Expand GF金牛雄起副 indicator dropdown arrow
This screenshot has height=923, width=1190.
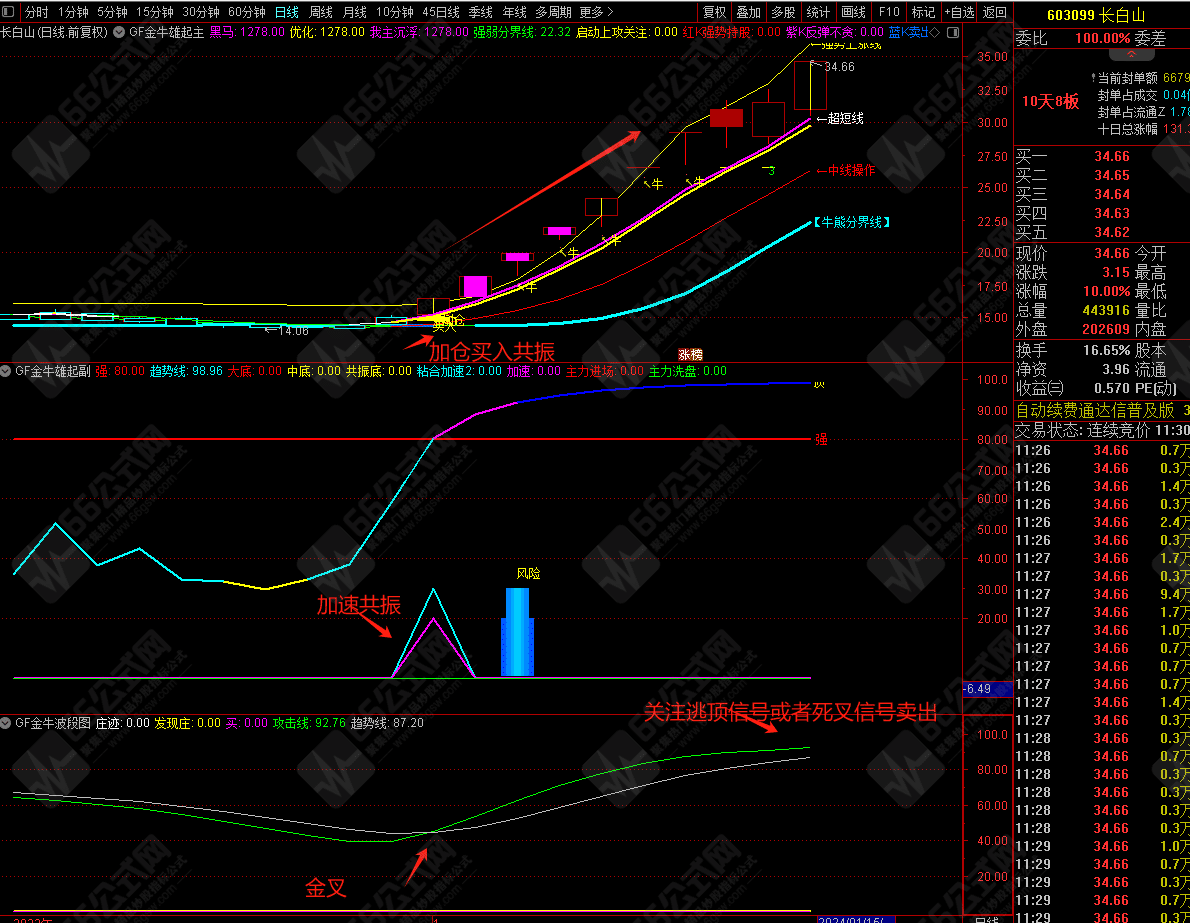[x=6, y=371]
